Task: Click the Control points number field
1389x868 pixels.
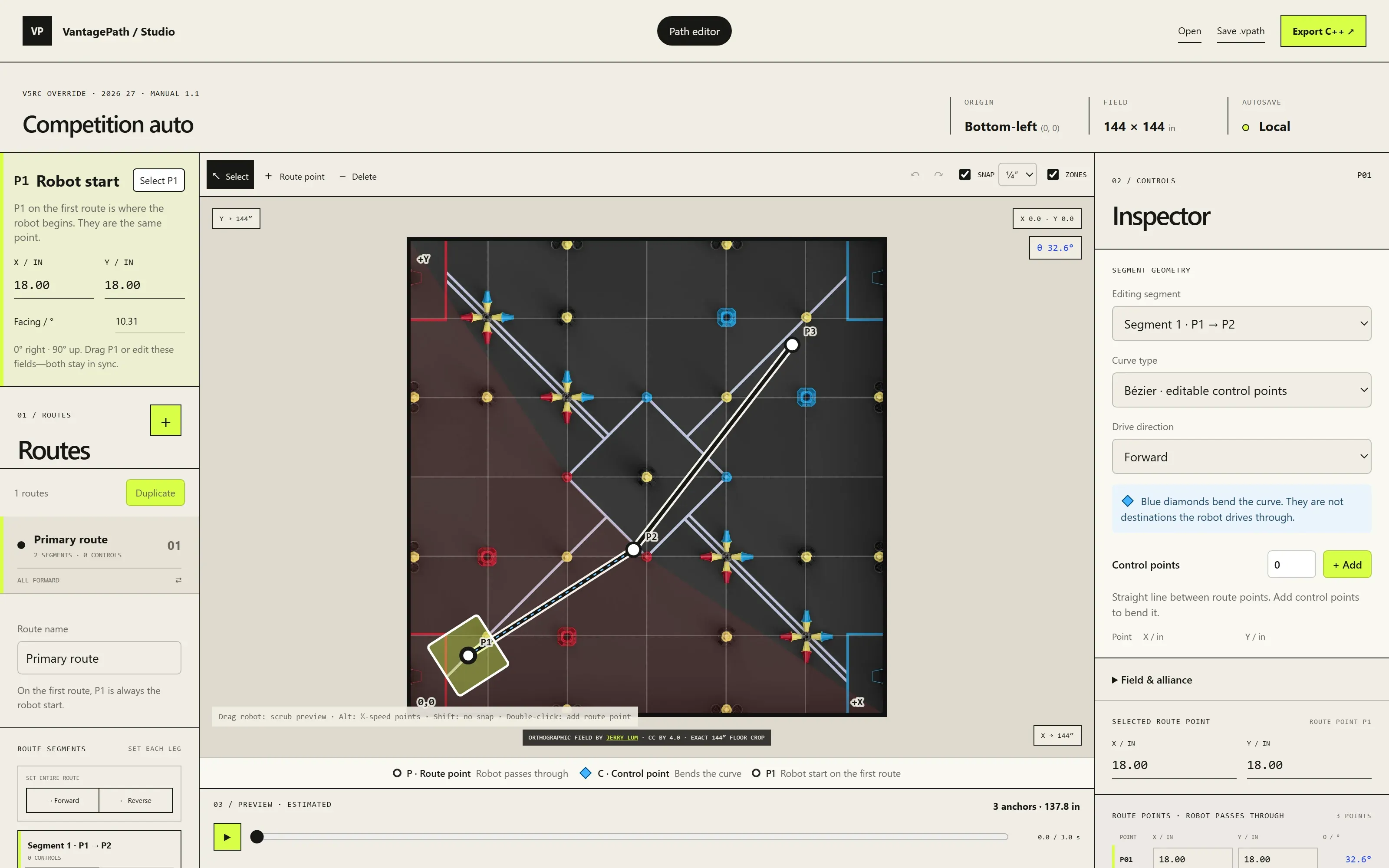Action: coord(1291,564)
